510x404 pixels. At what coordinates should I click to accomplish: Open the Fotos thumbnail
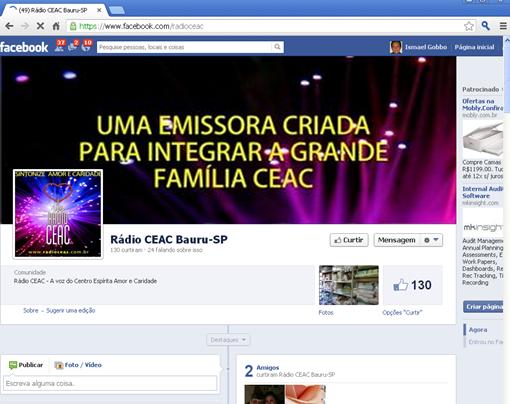click(349, 285)
